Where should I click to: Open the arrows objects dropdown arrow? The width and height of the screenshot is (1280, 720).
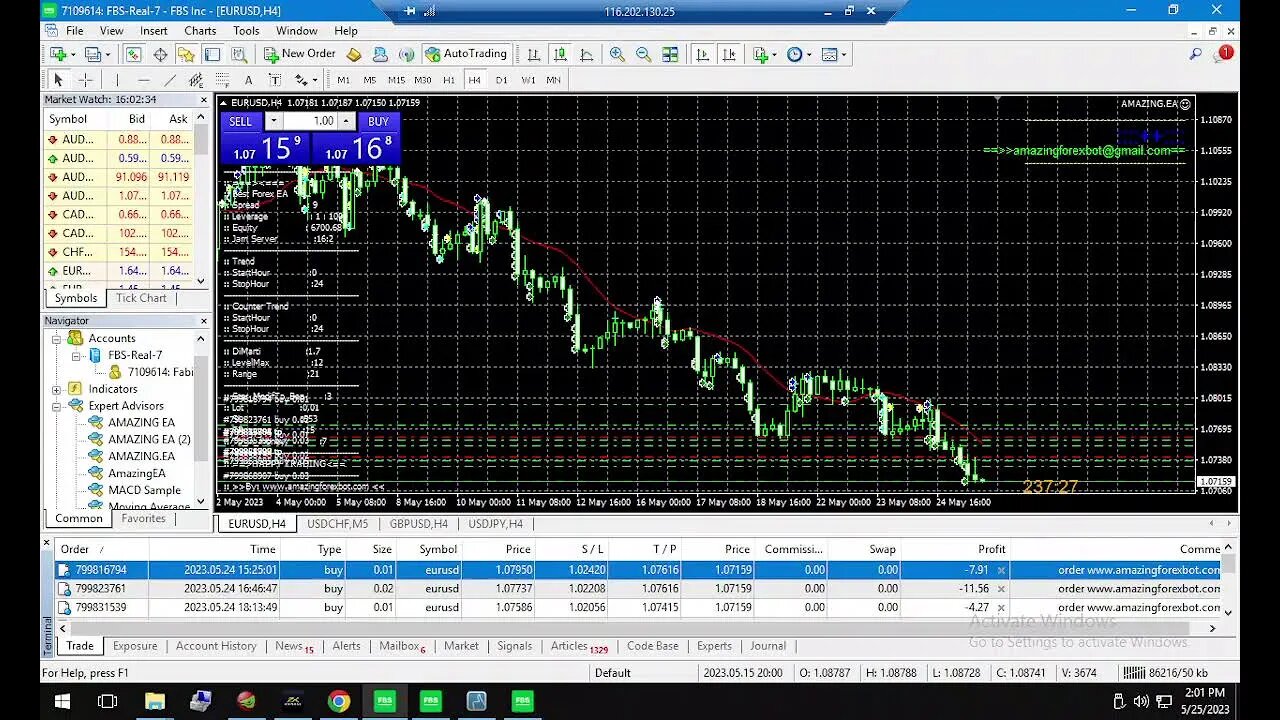click(314, 80)
